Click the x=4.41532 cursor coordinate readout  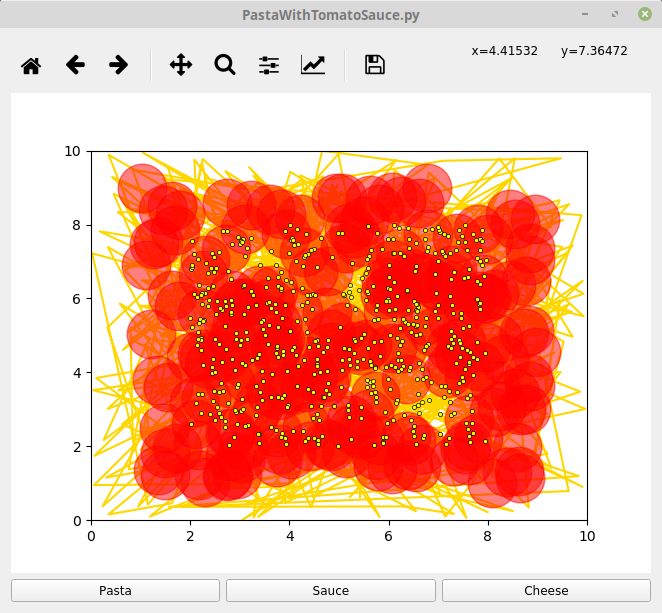point(505,51)
